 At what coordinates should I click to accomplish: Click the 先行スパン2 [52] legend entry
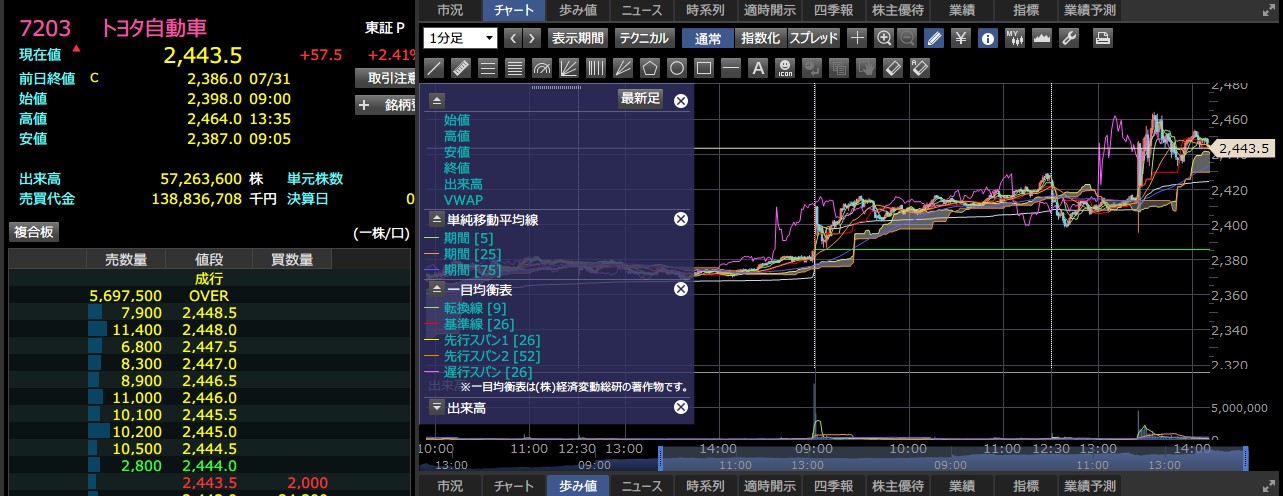(x=492, y=357)
